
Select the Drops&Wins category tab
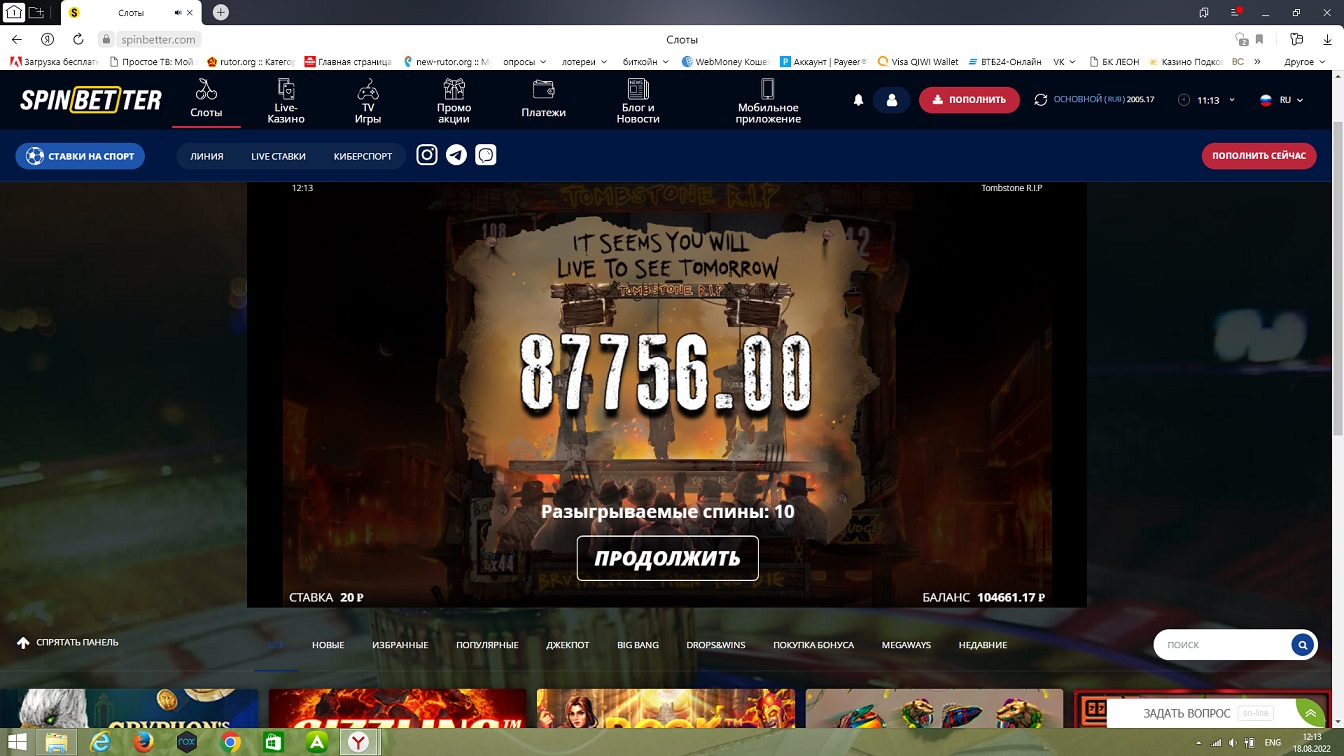716,645
